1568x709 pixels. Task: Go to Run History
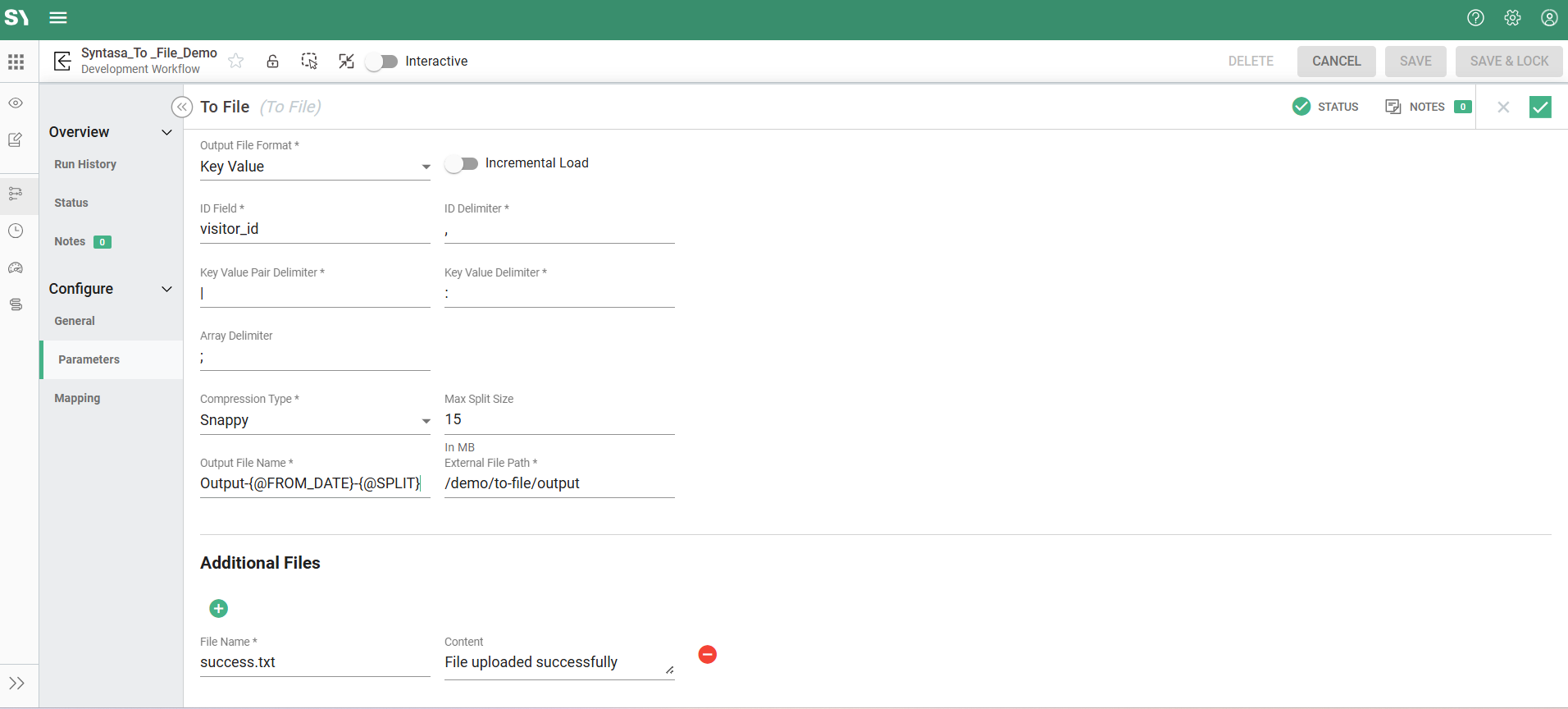(x=85, y=164)
